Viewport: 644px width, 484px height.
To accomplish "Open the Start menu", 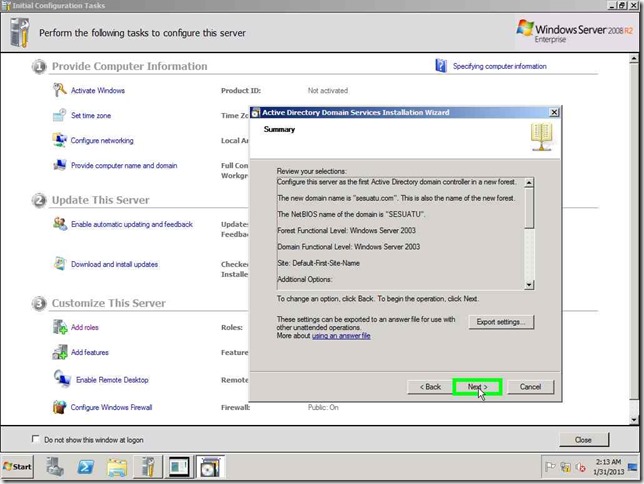I will [17, 467].
